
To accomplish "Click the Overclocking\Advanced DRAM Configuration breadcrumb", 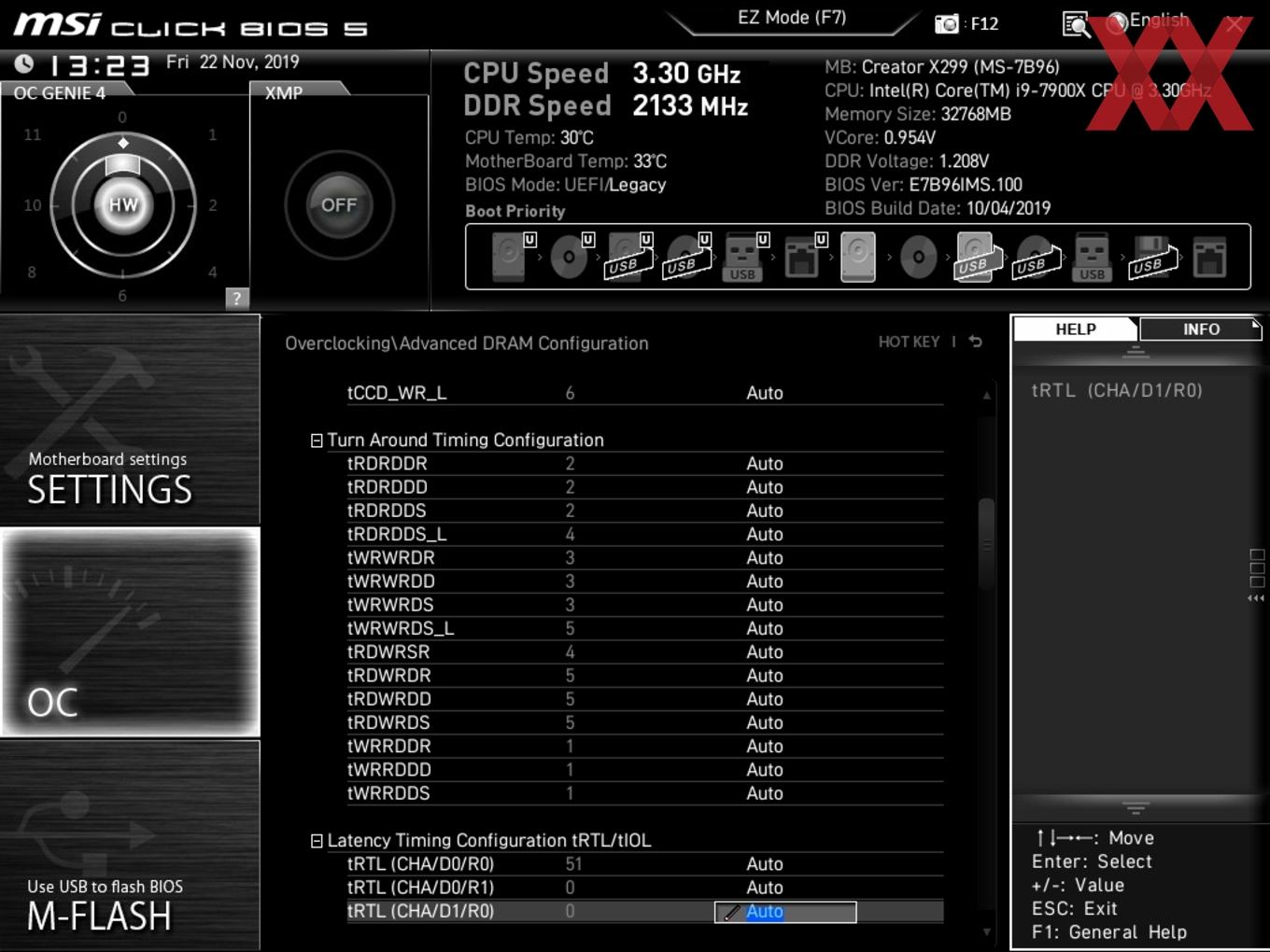I will pos(467,343).
